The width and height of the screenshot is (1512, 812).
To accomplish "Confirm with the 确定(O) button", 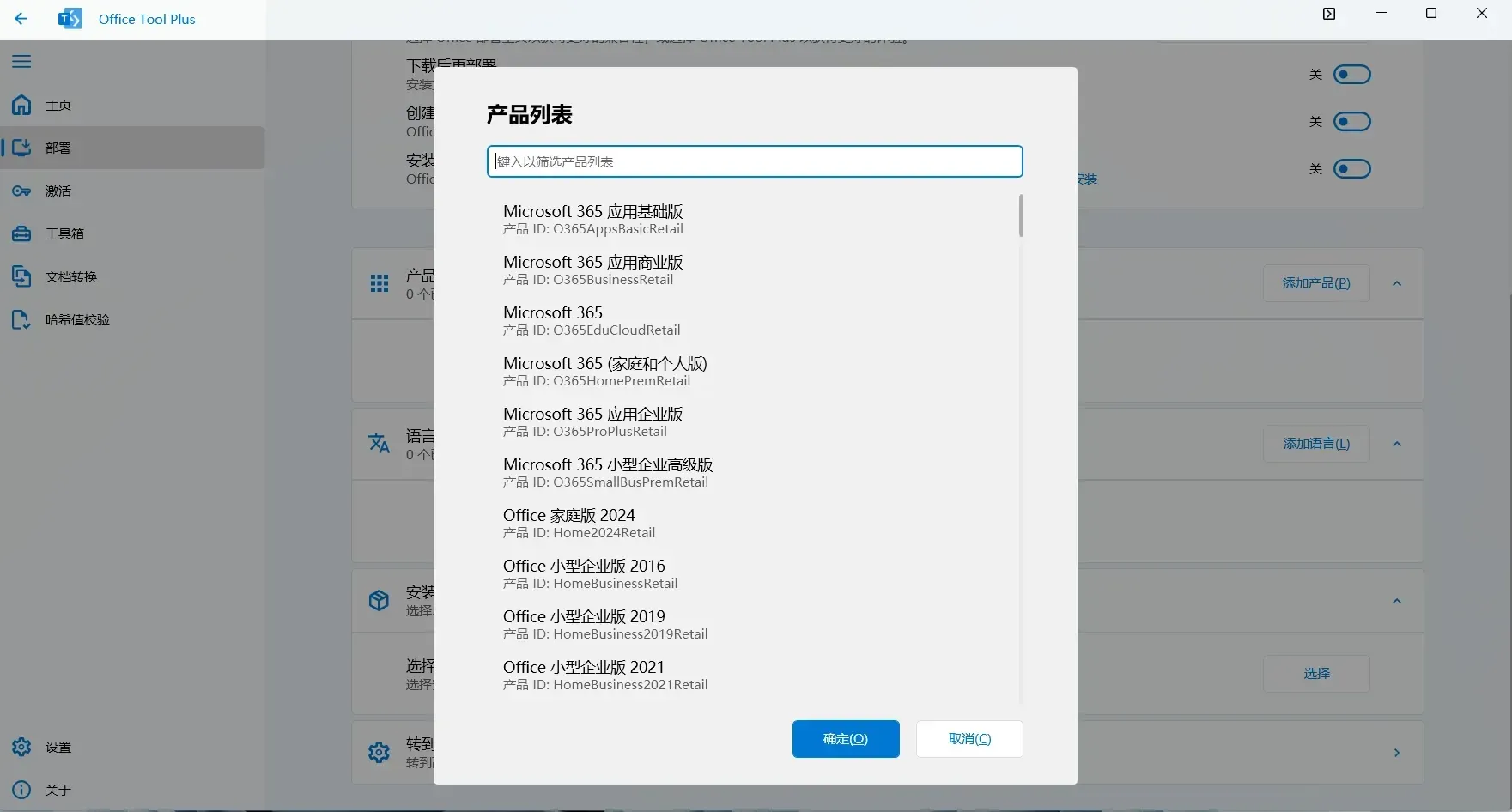I will (846, 739).
